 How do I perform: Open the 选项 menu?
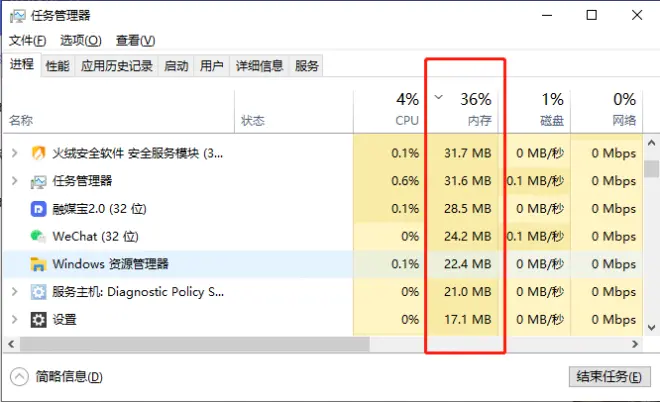(x=81, y=40)
